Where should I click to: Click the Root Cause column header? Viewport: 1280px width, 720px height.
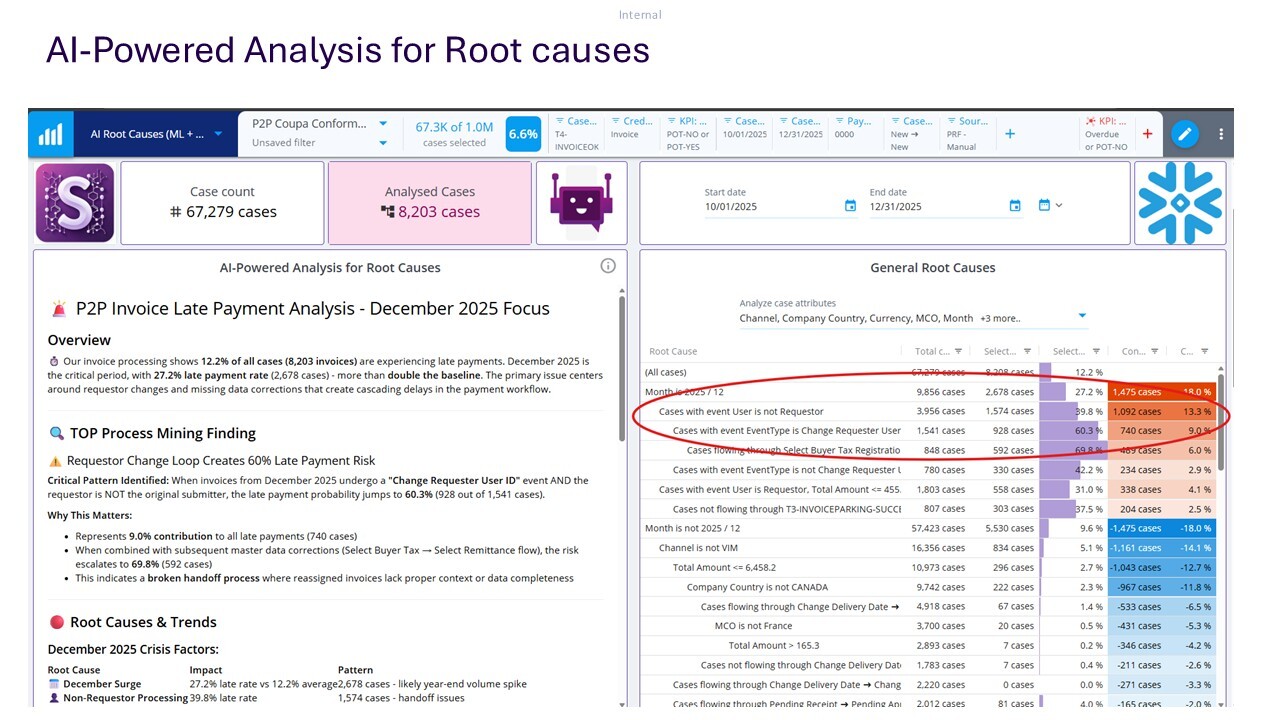[x=672, y=351]
